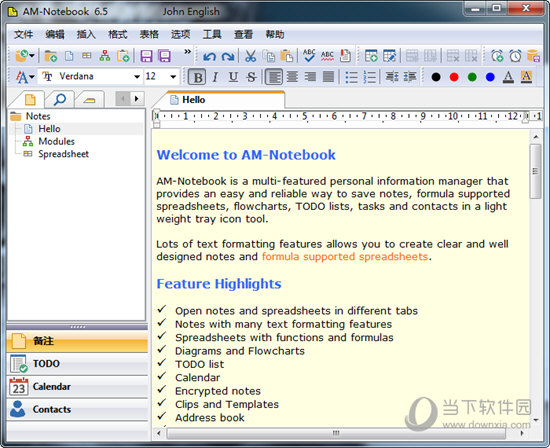Open the 工具 menu
Screen dimensions: 550x448
click(212, 34)
